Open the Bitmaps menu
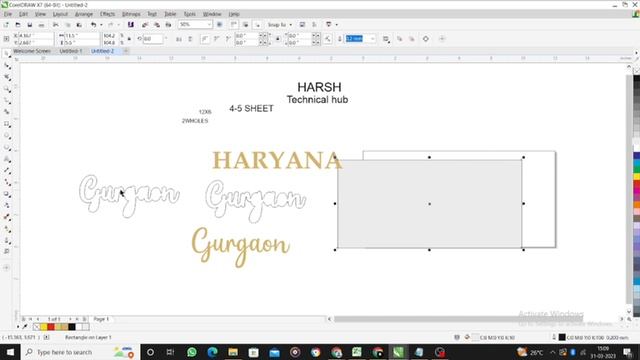Image resolution: width=640 pixels, height=360 pixels. (x=131, y=14)
